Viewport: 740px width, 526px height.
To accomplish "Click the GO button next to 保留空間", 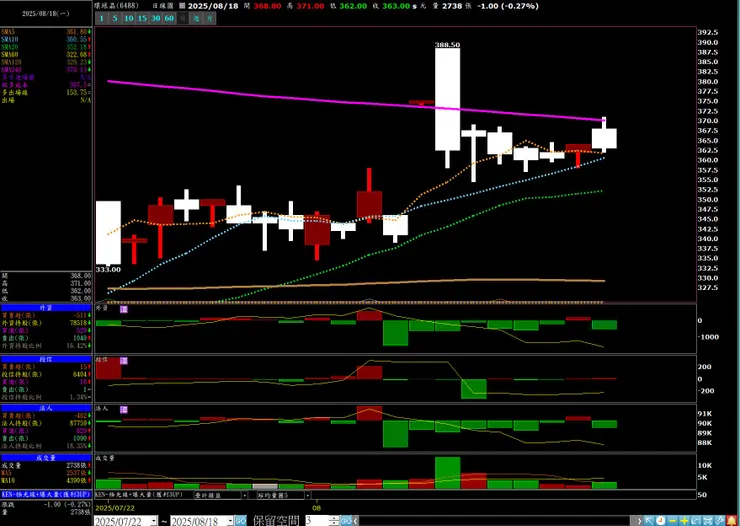I will click(x=346, y=521).
